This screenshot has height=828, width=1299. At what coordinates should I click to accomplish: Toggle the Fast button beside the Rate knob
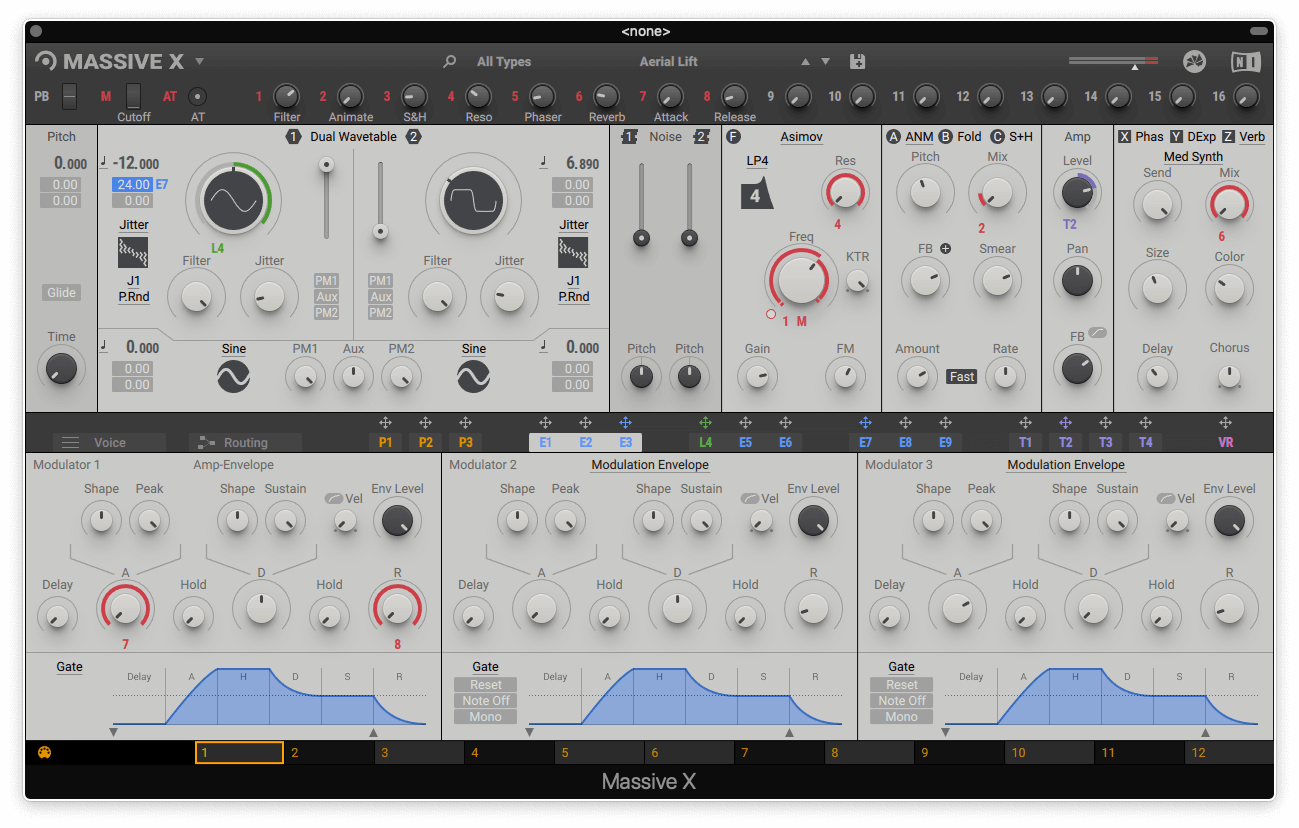point(962,377)
